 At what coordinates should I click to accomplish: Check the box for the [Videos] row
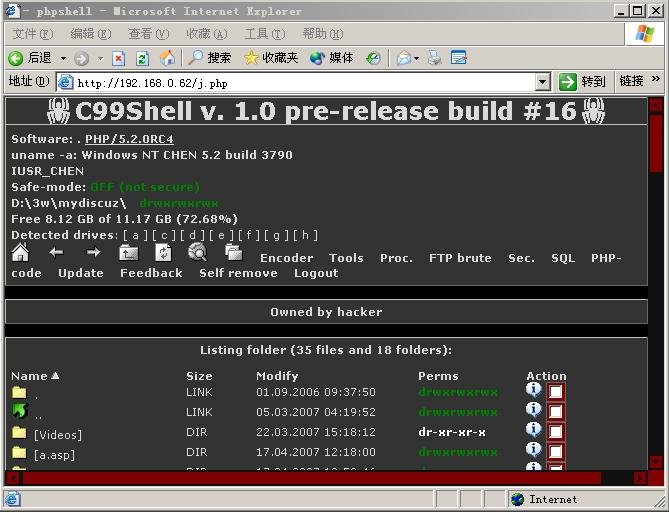tap(556, 431)
